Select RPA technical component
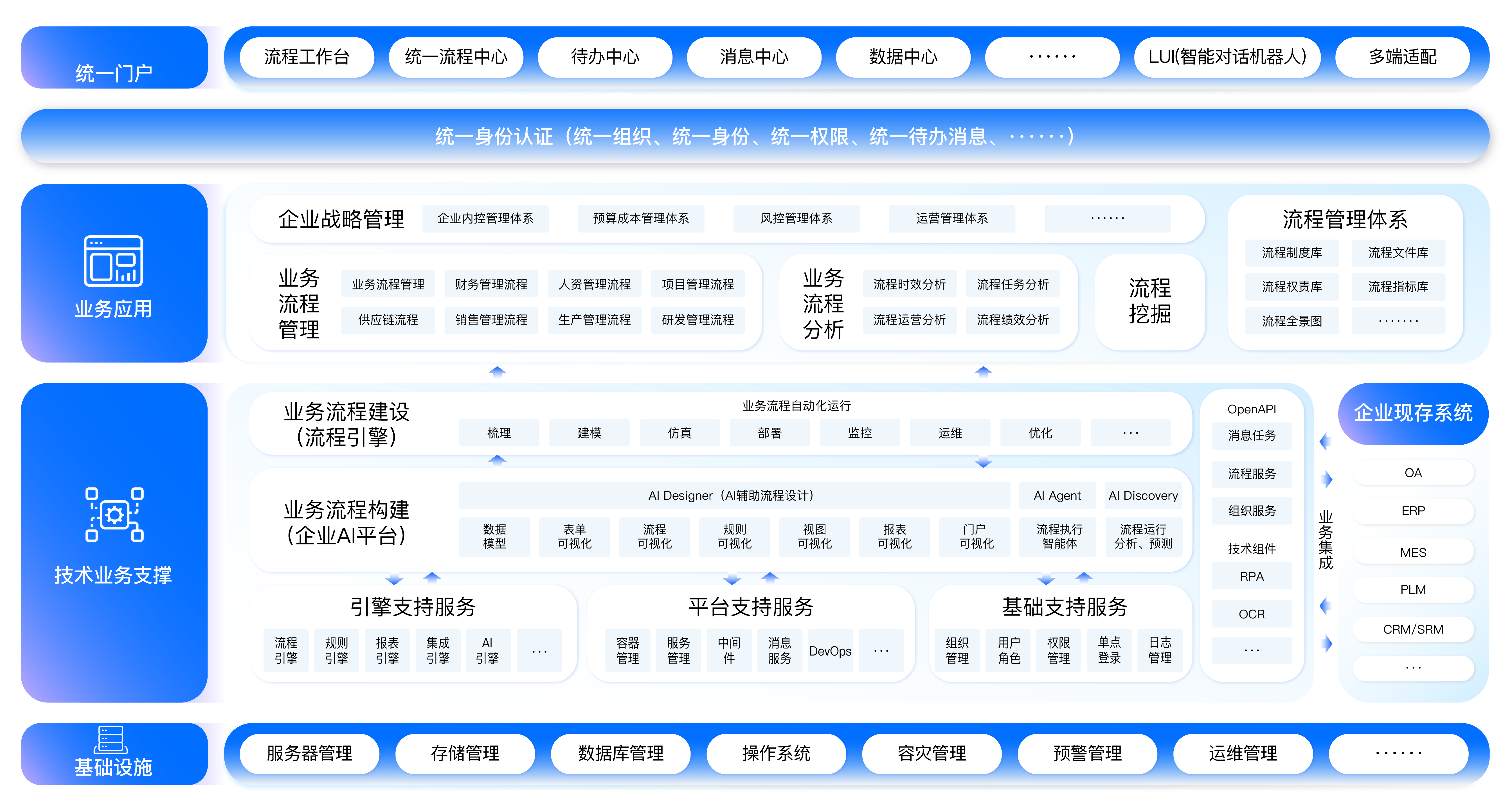Screen dimensions: 1512x804 tap(1252, 576)
